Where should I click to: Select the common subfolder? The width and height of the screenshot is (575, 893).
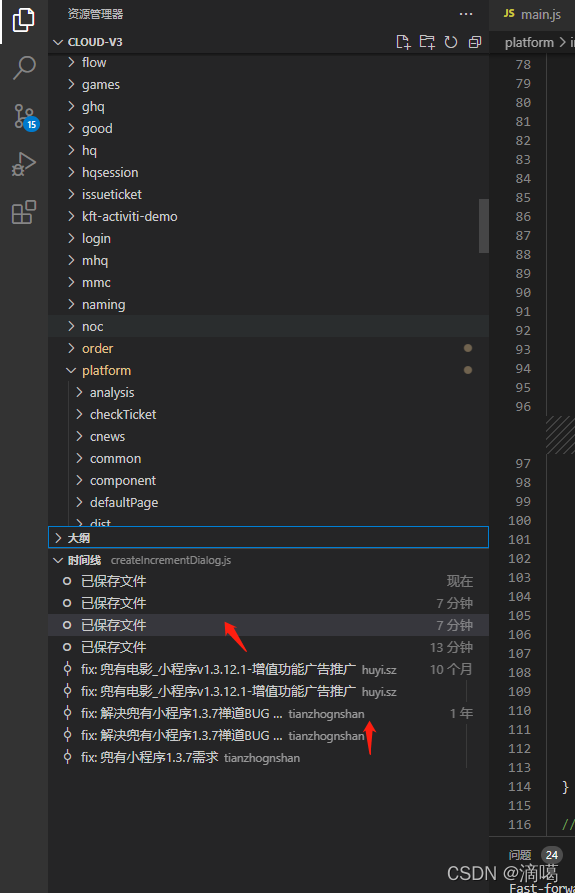pos(269,458)
